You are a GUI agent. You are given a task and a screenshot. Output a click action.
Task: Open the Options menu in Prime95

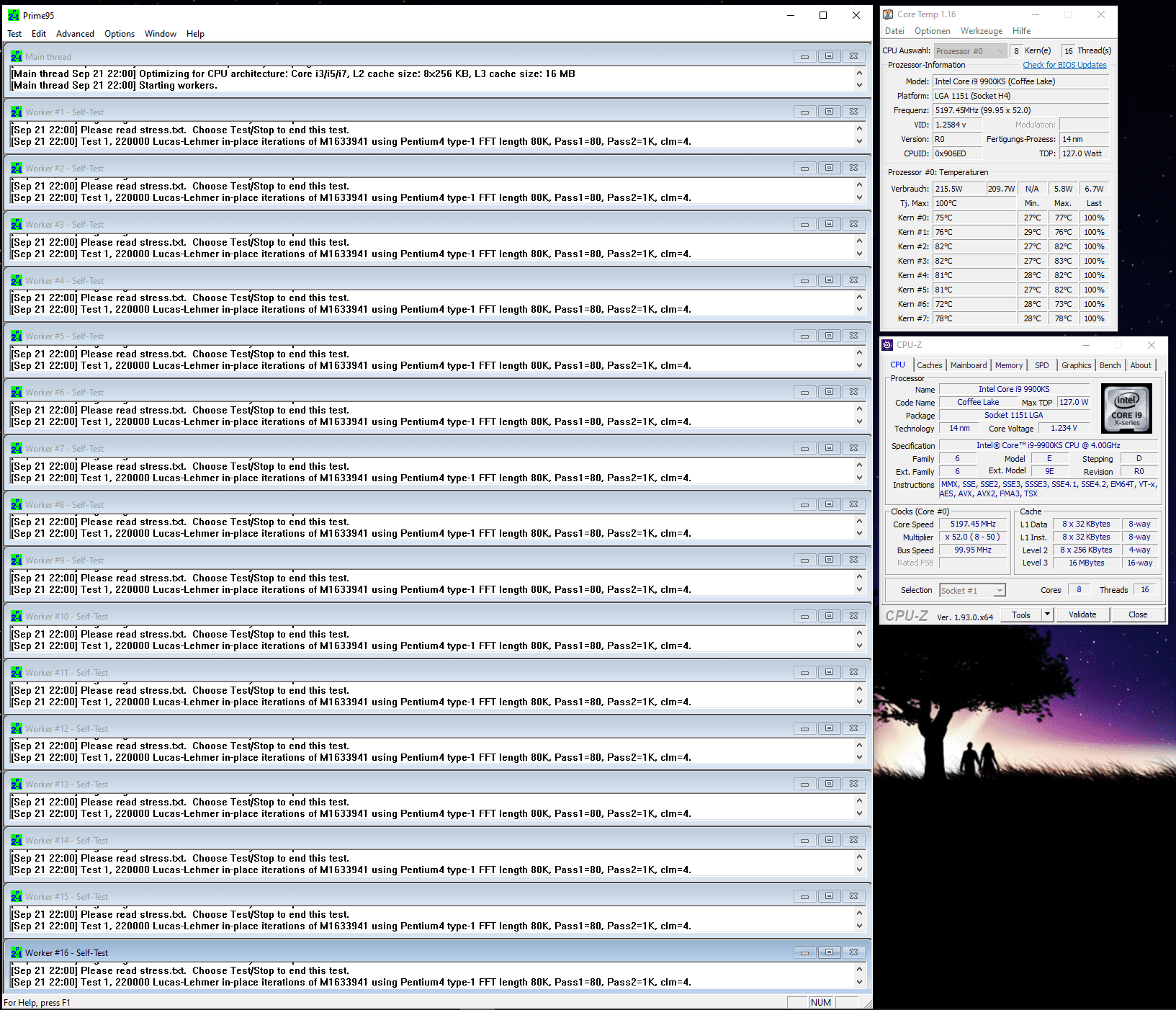(120, 34)
